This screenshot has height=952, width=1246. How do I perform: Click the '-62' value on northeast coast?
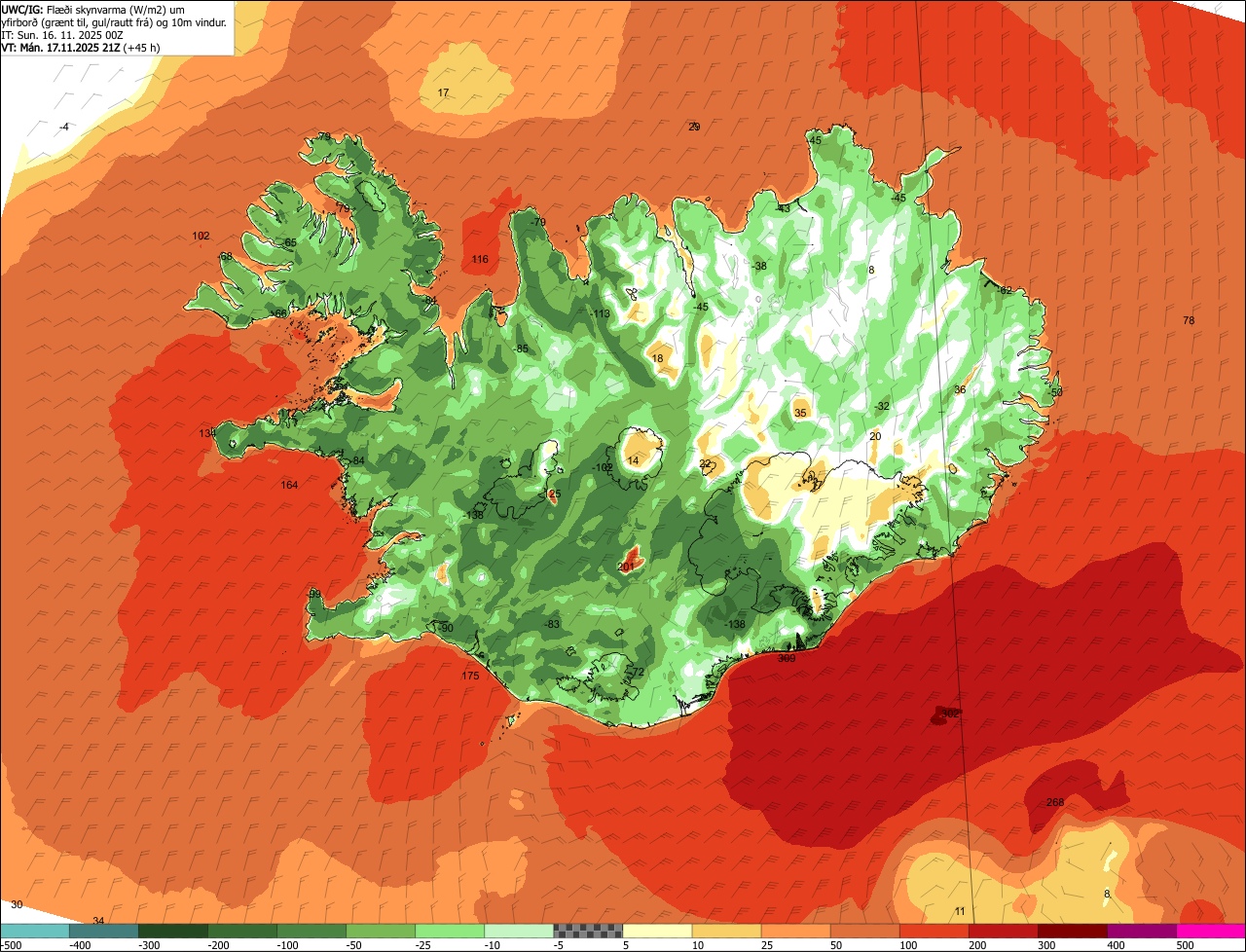(x=1005, y=290)
